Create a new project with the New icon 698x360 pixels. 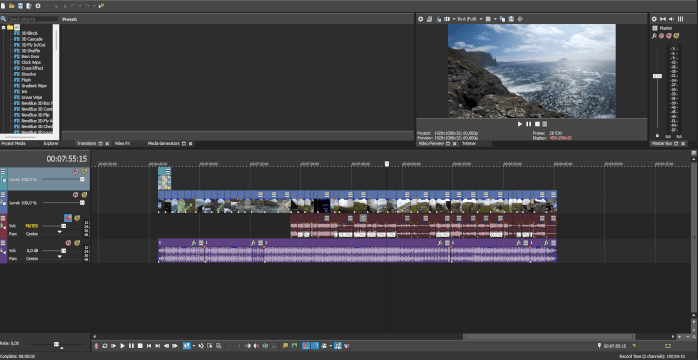pyautogui.click(x=3, y=6)
